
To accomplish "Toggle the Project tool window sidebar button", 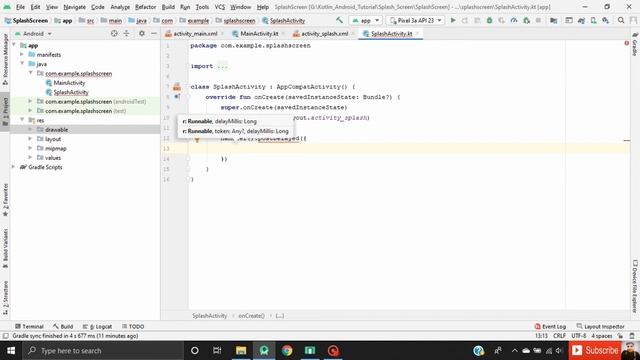I will (5, 111).
